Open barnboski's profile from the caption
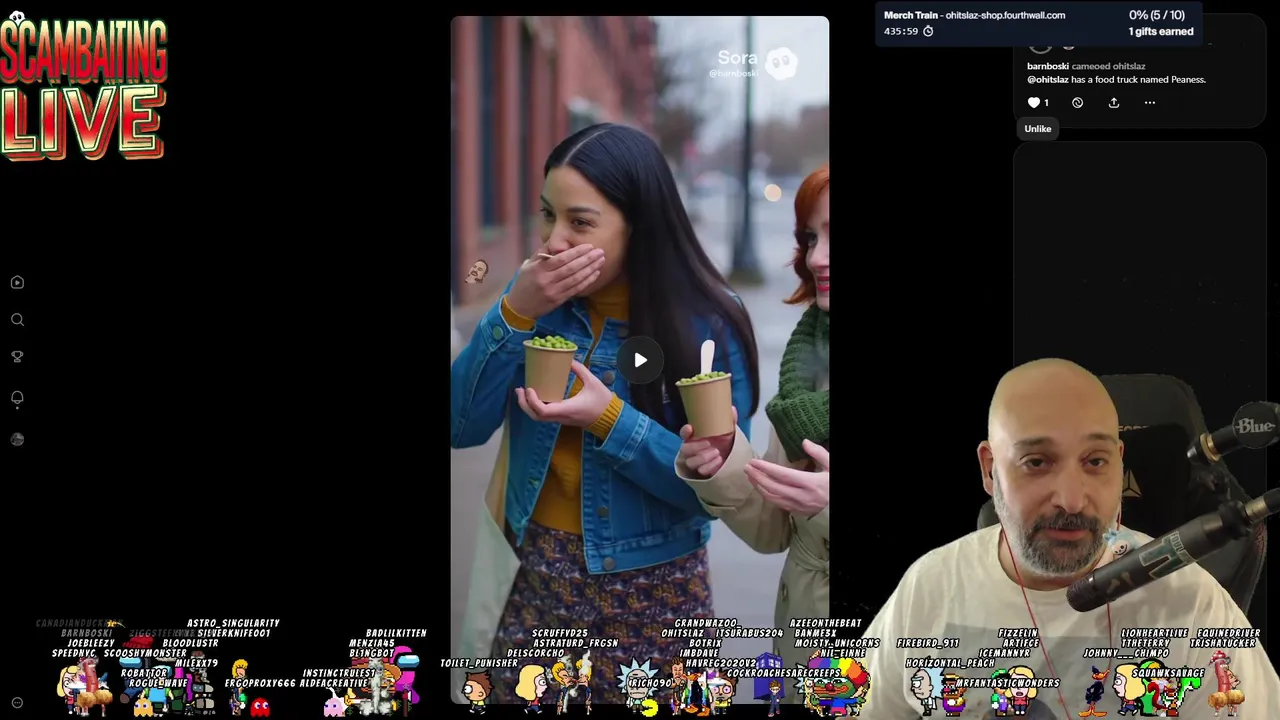1280x720 pixels. 1047,66
